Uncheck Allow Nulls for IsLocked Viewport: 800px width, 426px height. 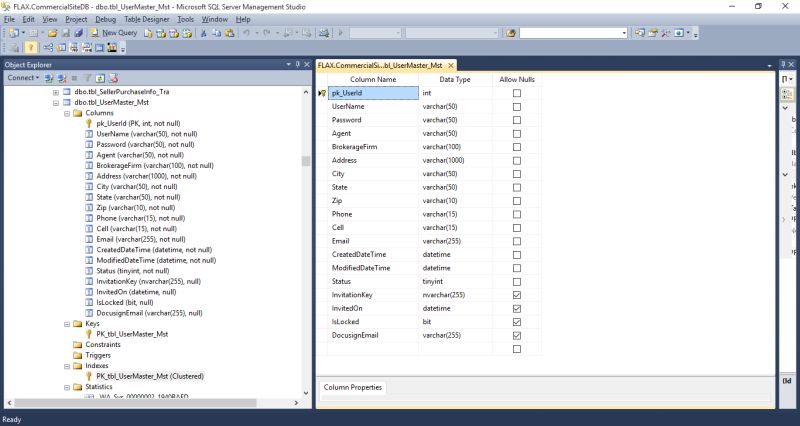click(517, 322)
